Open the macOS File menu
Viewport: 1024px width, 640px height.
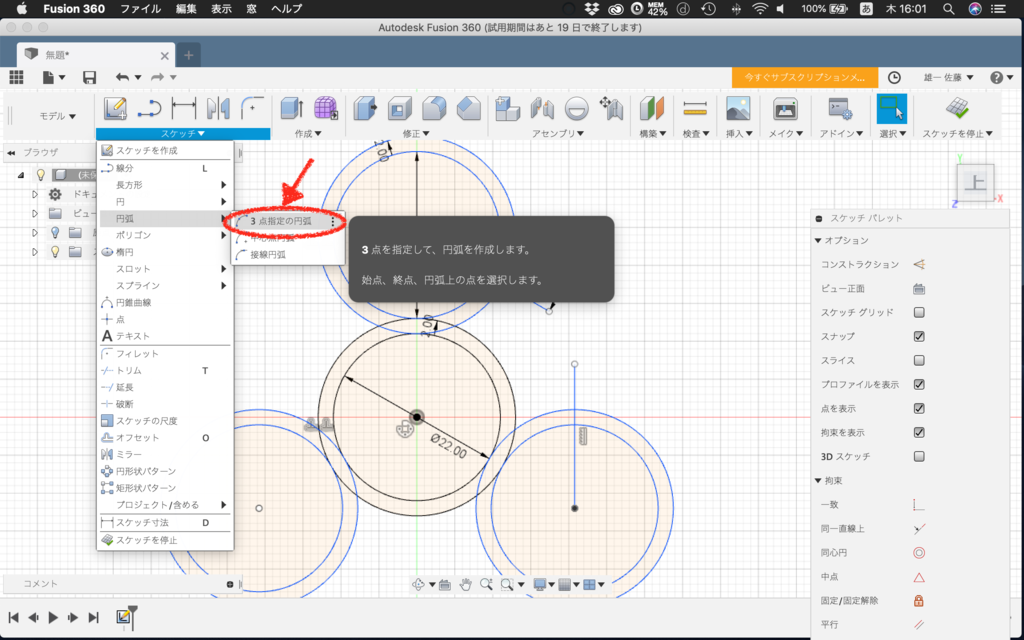coord(140,8)
